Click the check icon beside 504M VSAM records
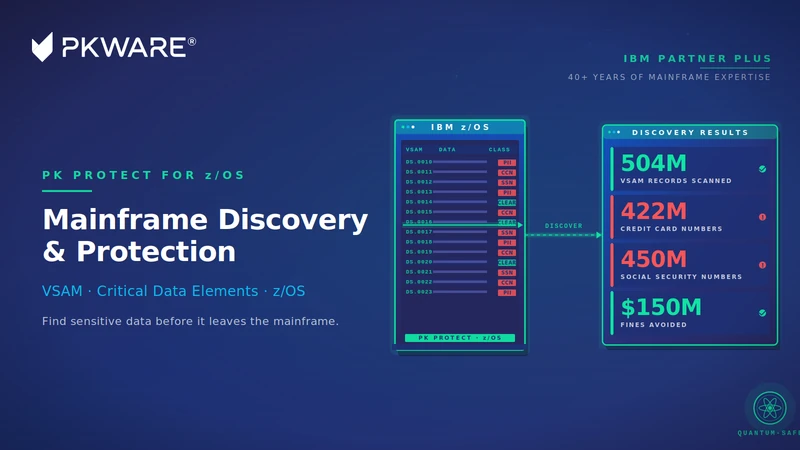Screen dimensions: 800x450 (x=762, y=169)
